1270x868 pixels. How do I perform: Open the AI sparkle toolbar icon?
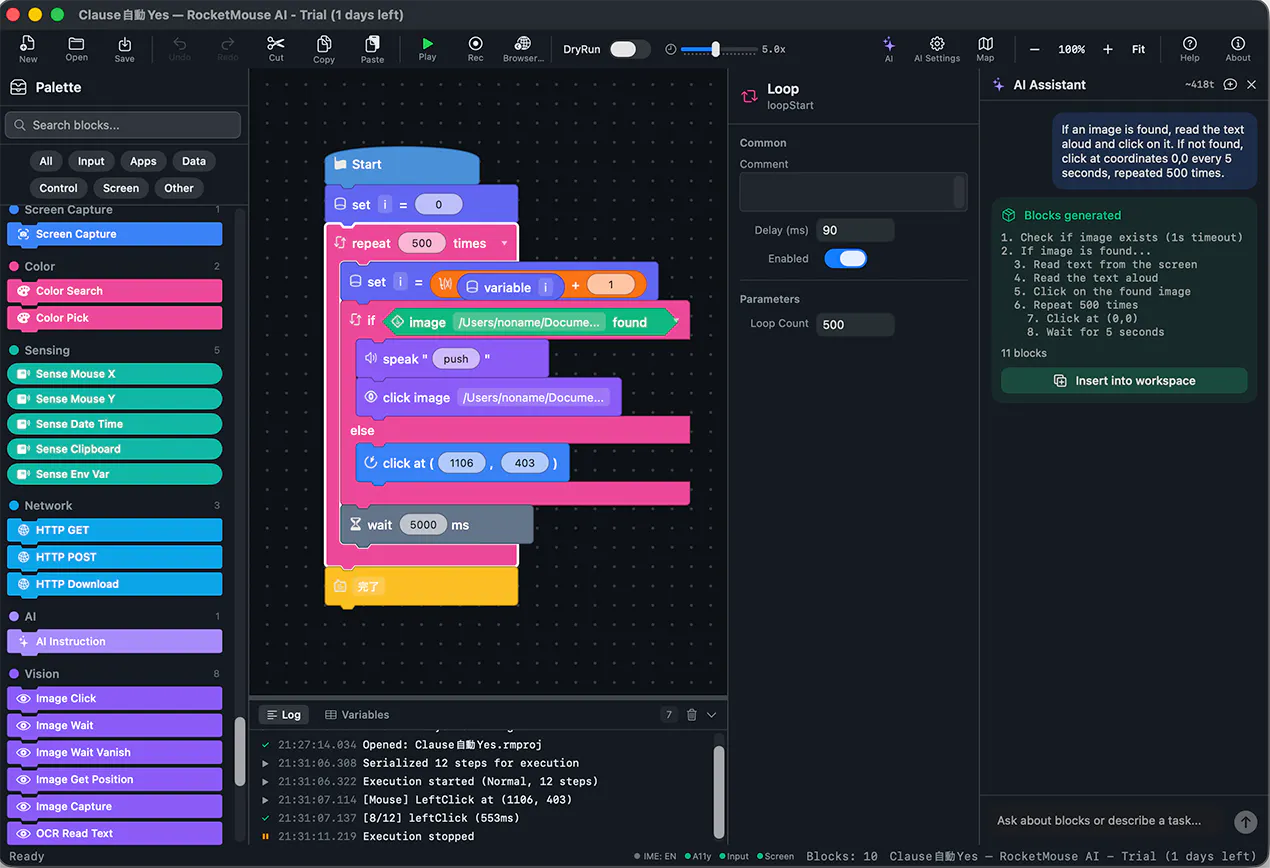[x=889, y=48]
